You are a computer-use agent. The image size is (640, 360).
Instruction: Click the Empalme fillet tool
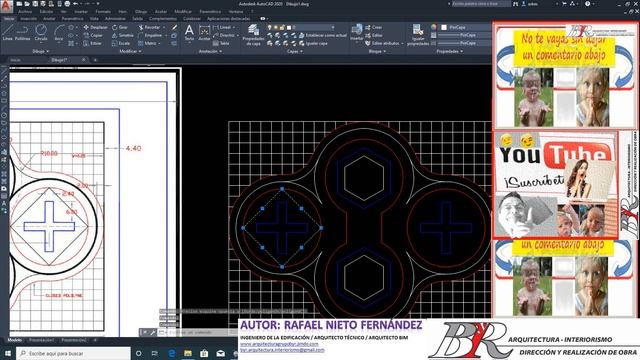coord(150,36)
